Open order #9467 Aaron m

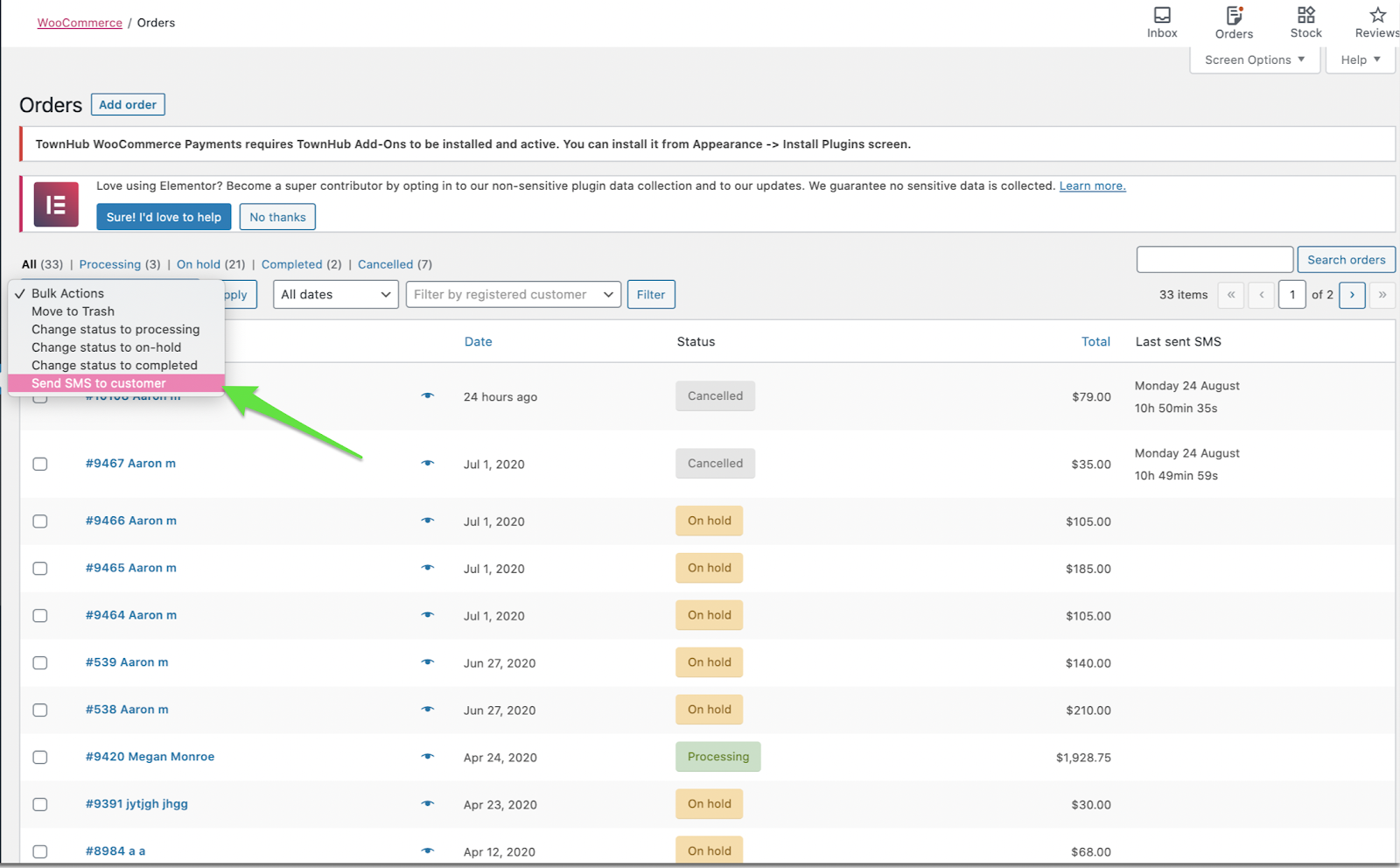(x=130, y=464)
